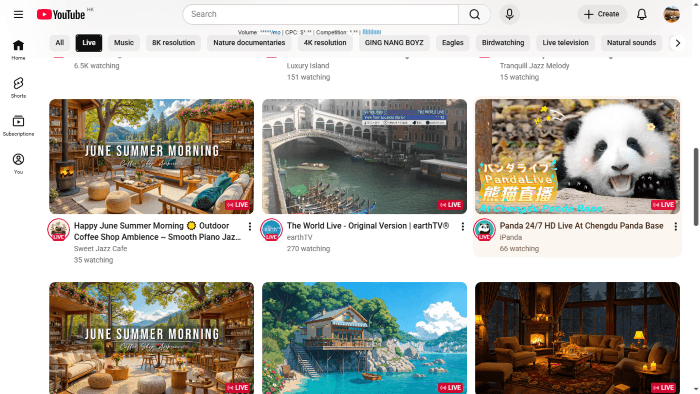Start voice search with microphone
This screenshot has height=394, width=700.
[509, 14]
